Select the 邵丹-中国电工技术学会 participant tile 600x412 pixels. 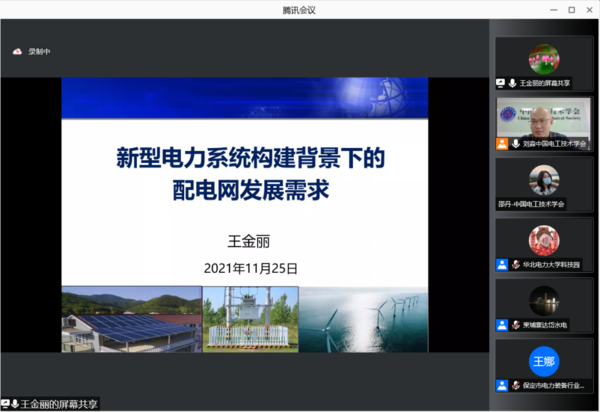pyautogui.click(x=543, y=183)
